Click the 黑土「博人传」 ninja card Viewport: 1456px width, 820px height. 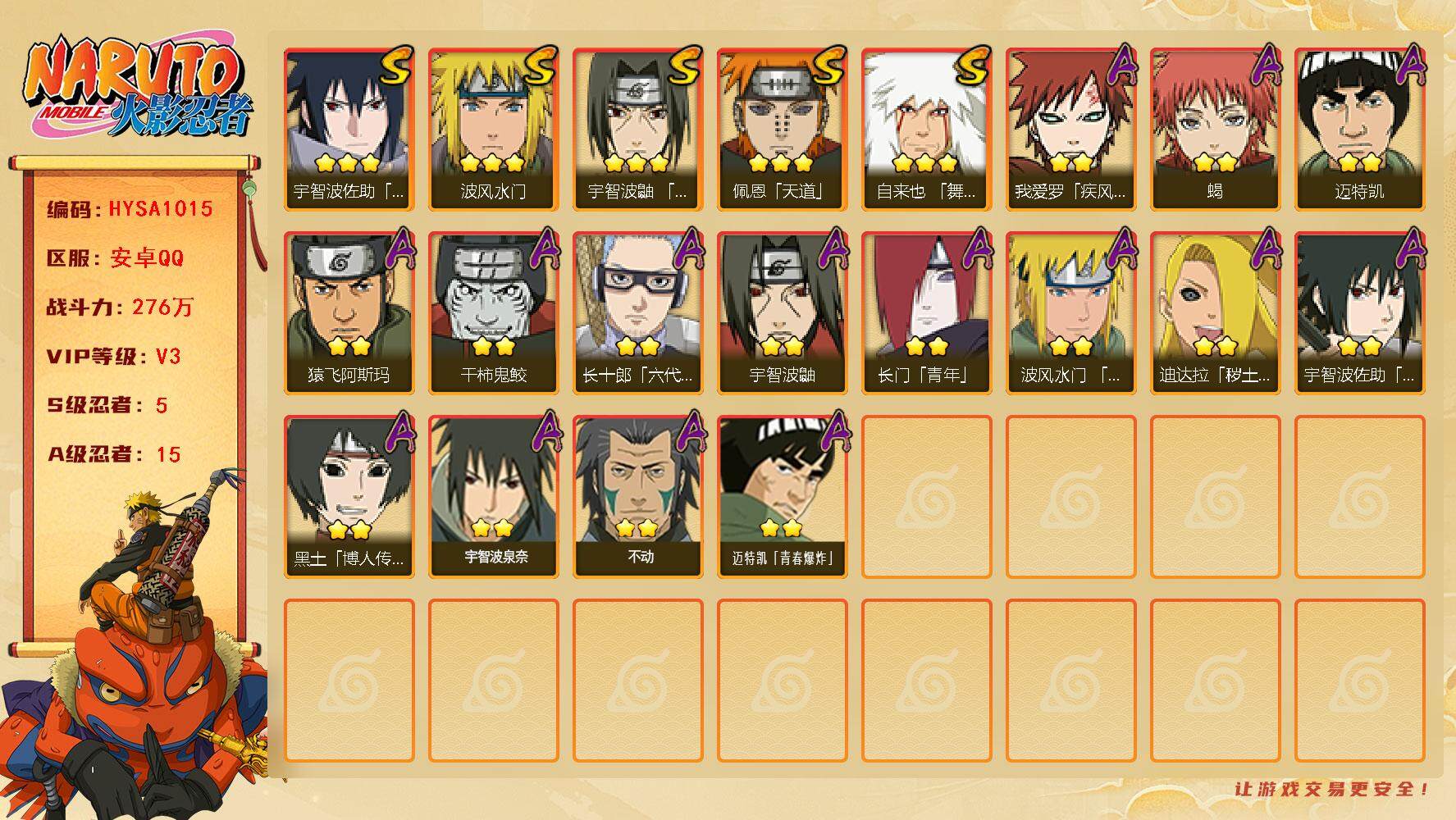tap(349, 497)
